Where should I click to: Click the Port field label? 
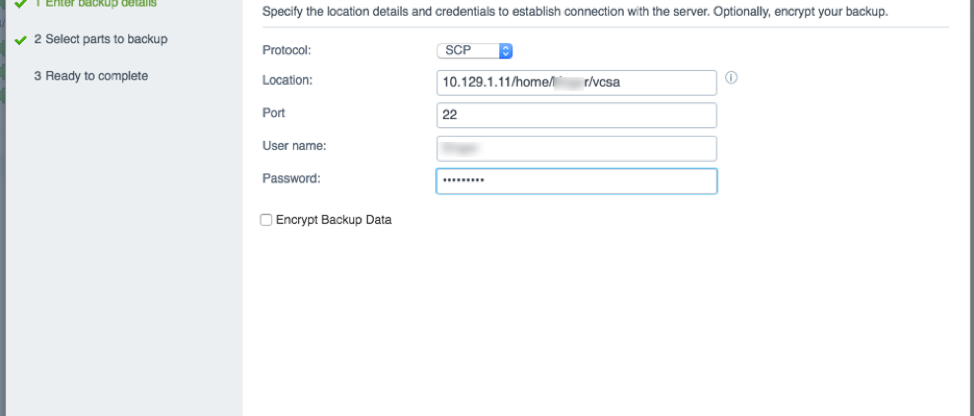[274, 113]
